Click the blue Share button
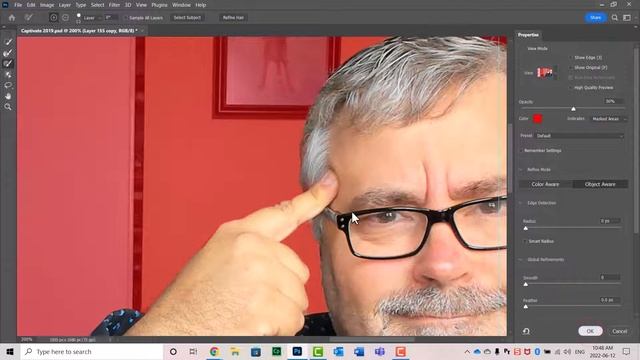The height and width of the screenshot is (360, 640). click(x=596, y=18)
